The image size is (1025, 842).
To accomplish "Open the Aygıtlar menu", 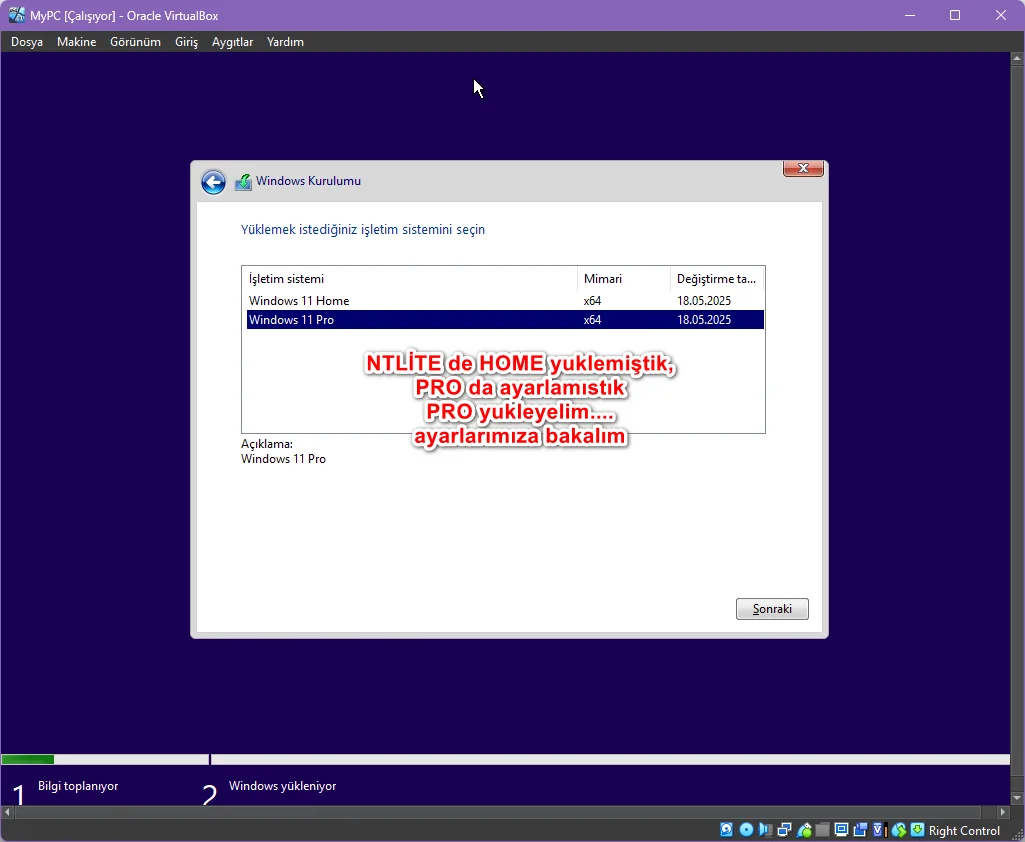I will [x=232, y=42].
